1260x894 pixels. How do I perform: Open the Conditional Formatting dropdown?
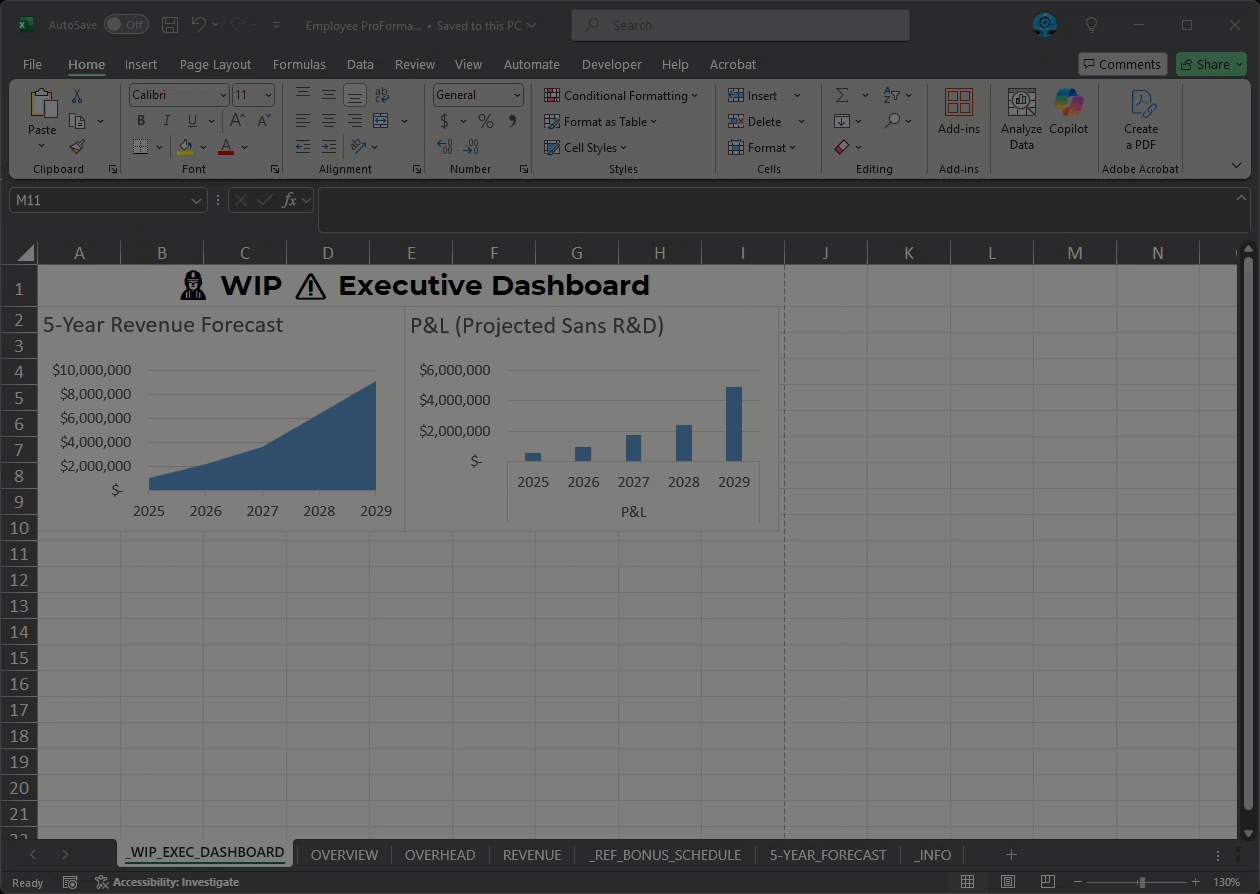[621, 95]
